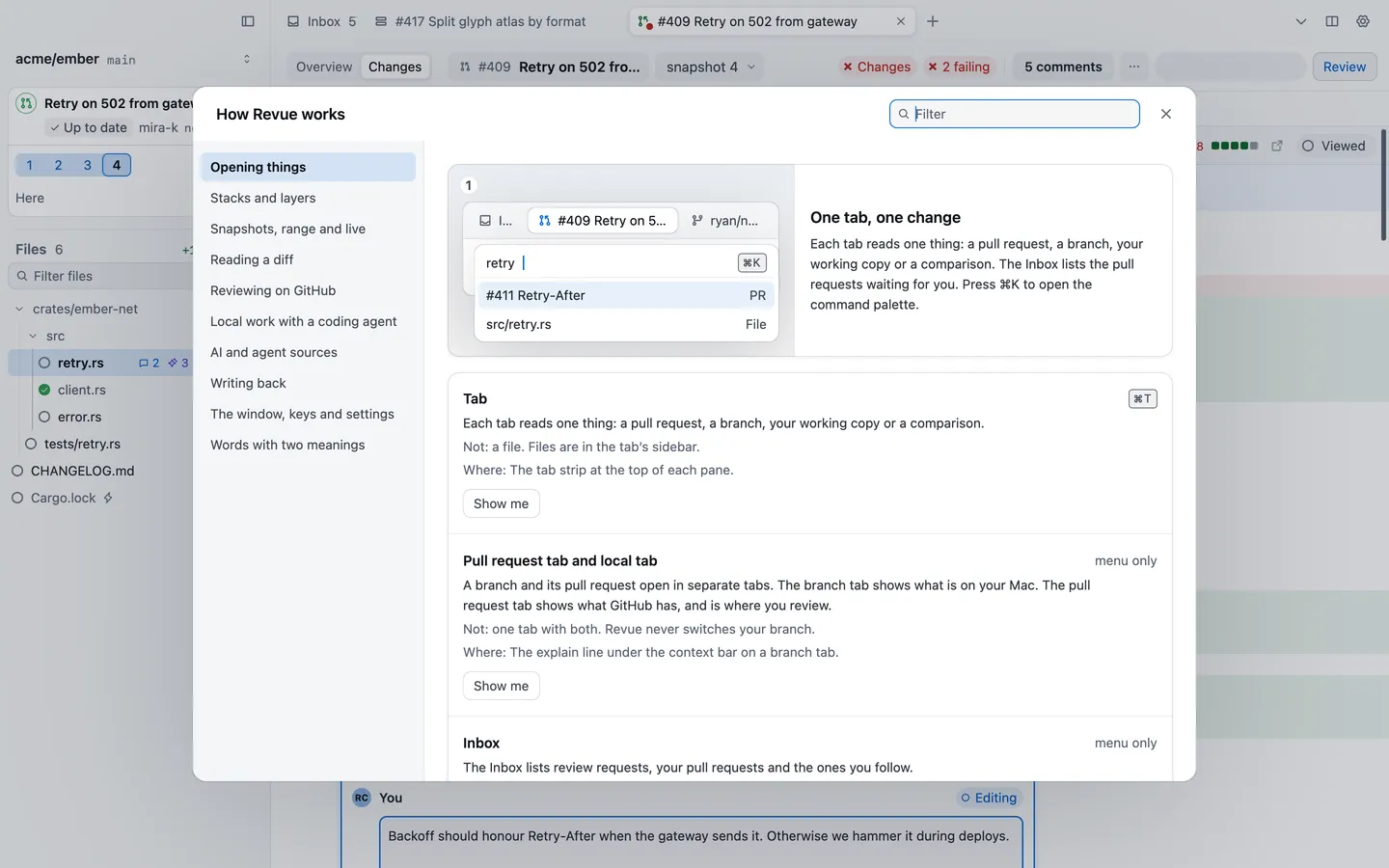Viewport: 1389px width, 868px height.
Task: Select Stacks and layers topic
Action: point(308,198)
